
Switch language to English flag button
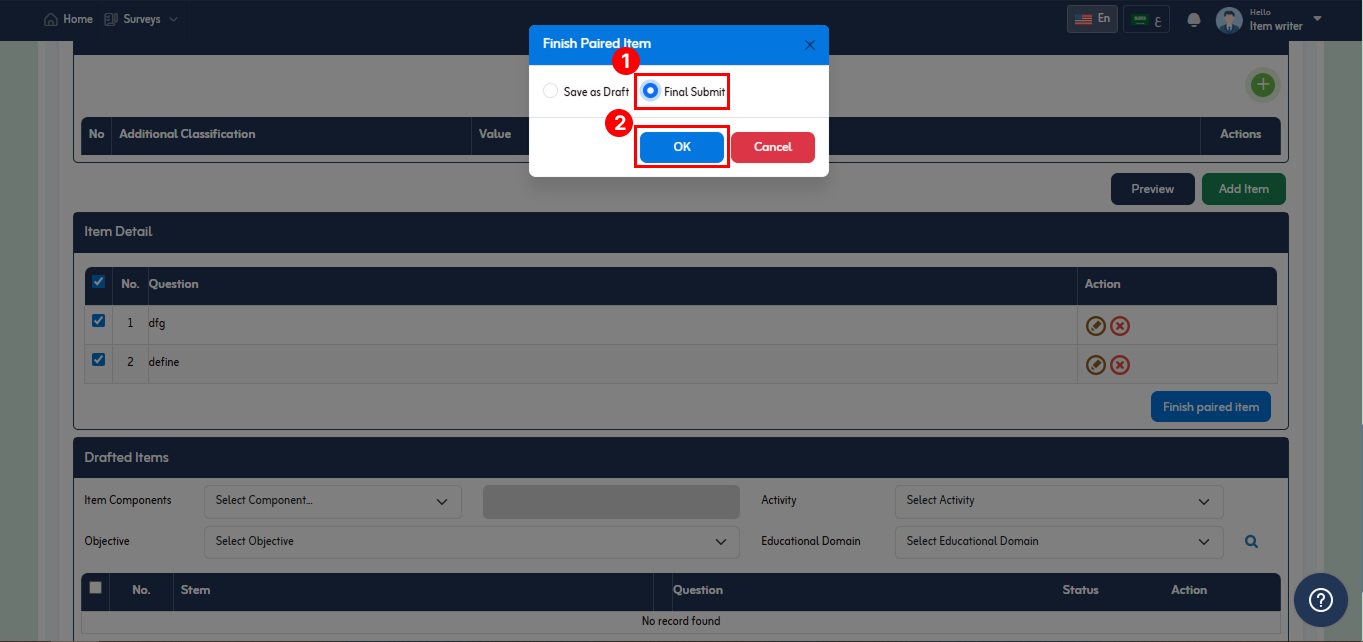click(1092, 19)
